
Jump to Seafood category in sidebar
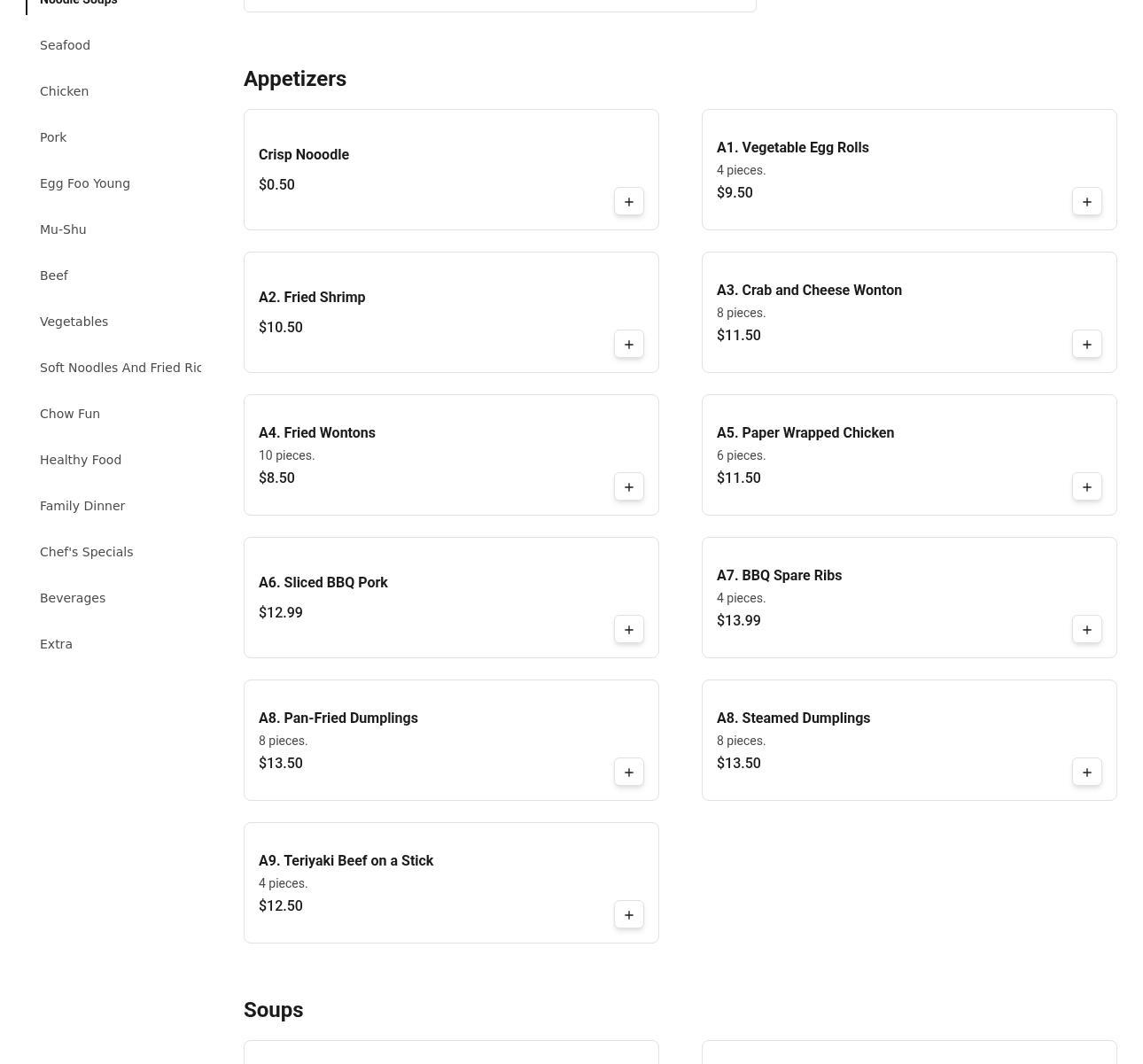[x=65, y=45]
